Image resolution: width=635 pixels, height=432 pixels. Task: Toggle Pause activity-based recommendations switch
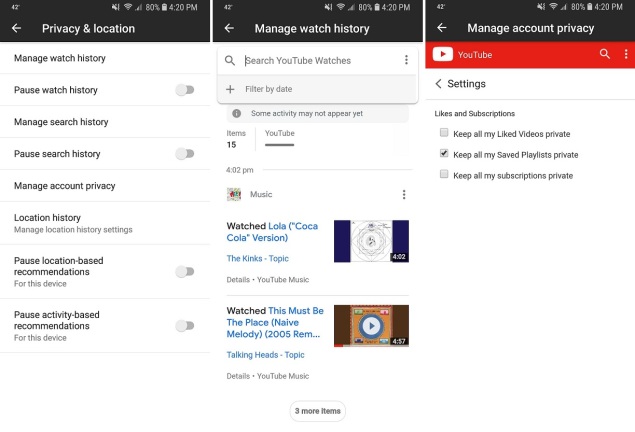point(185,326)
